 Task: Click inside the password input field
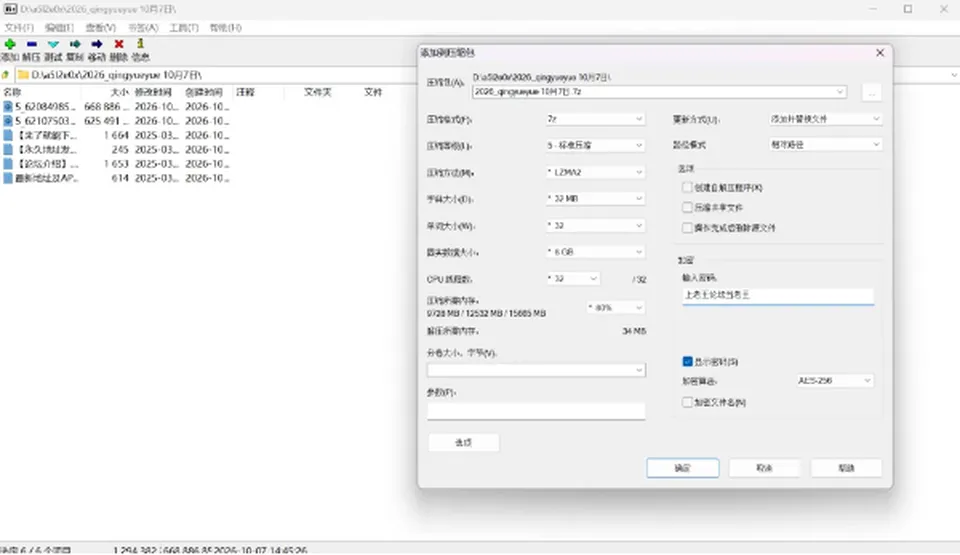point(778,295)
